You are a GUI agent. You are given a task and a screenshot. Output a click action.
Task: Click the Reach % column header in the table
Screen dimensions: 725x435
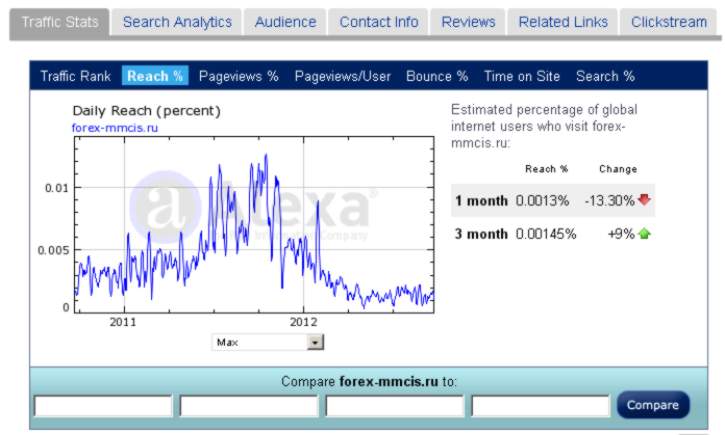pos(546,169)
